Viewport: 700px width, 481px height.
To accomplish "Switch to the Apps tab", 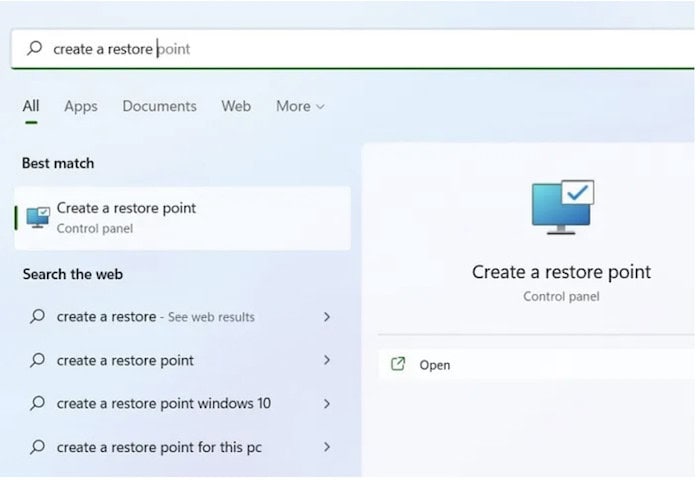I will [x=81, y=106].
